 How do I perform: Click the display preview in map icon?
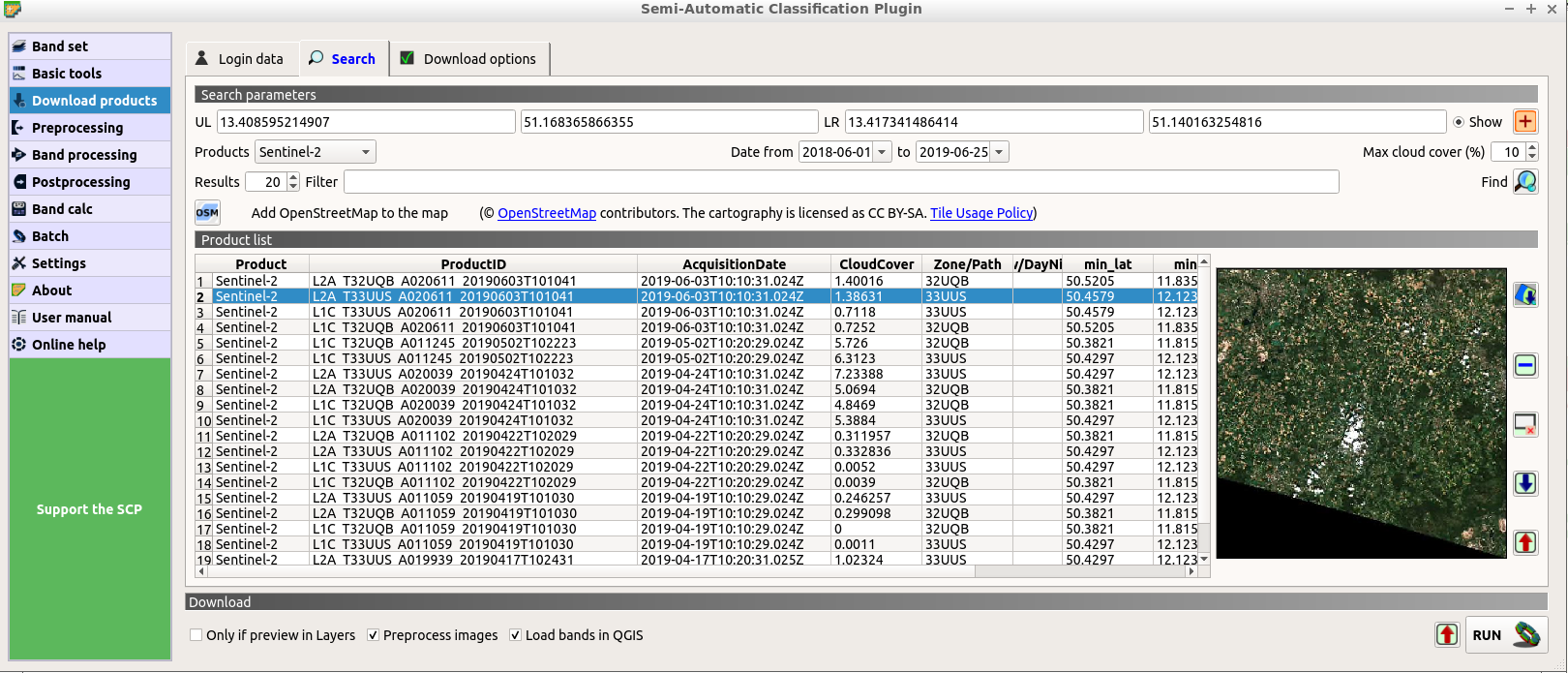[1525, 294]
